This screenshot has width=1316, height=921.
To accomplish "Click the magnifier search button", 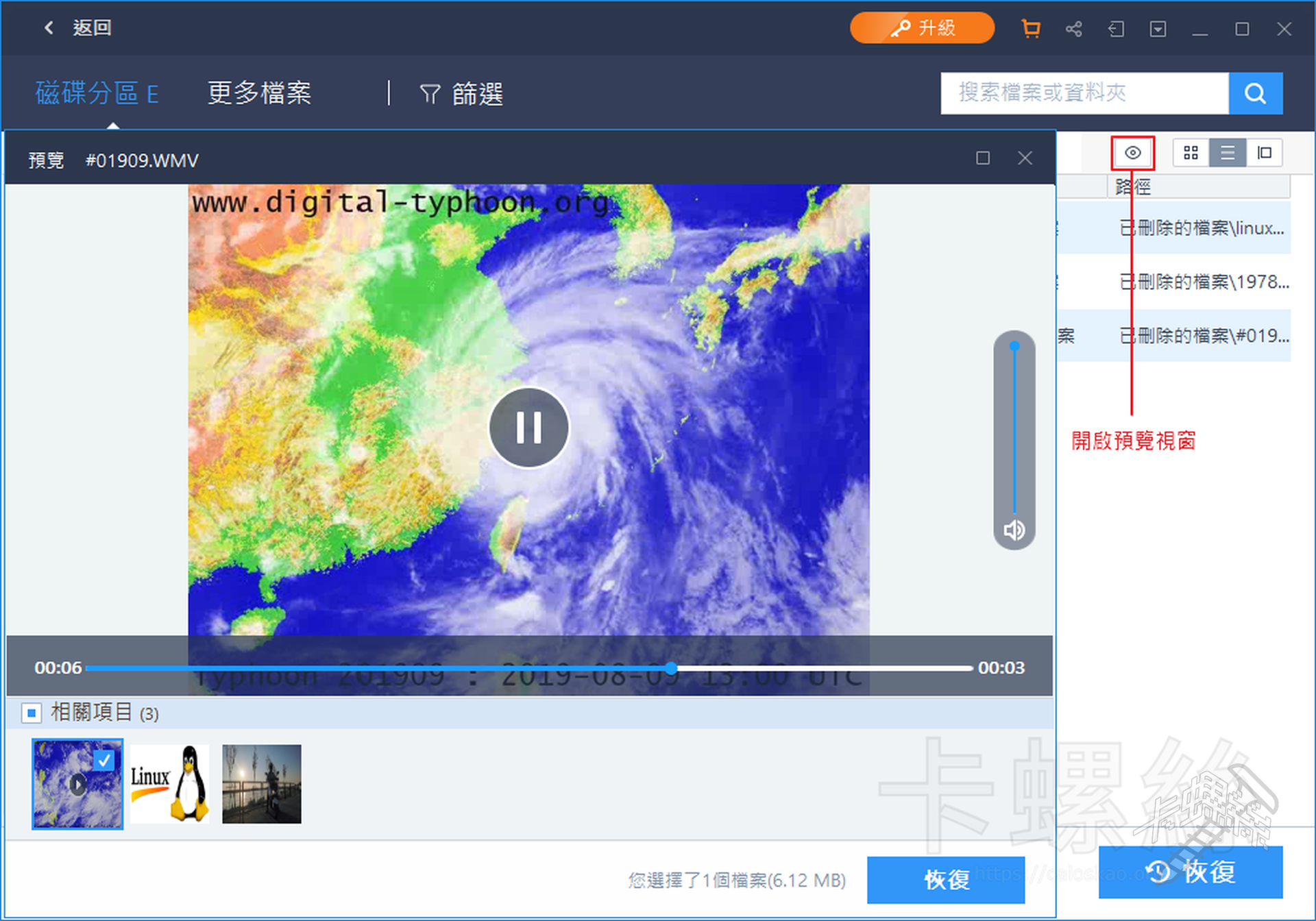I will point(1255,93).
